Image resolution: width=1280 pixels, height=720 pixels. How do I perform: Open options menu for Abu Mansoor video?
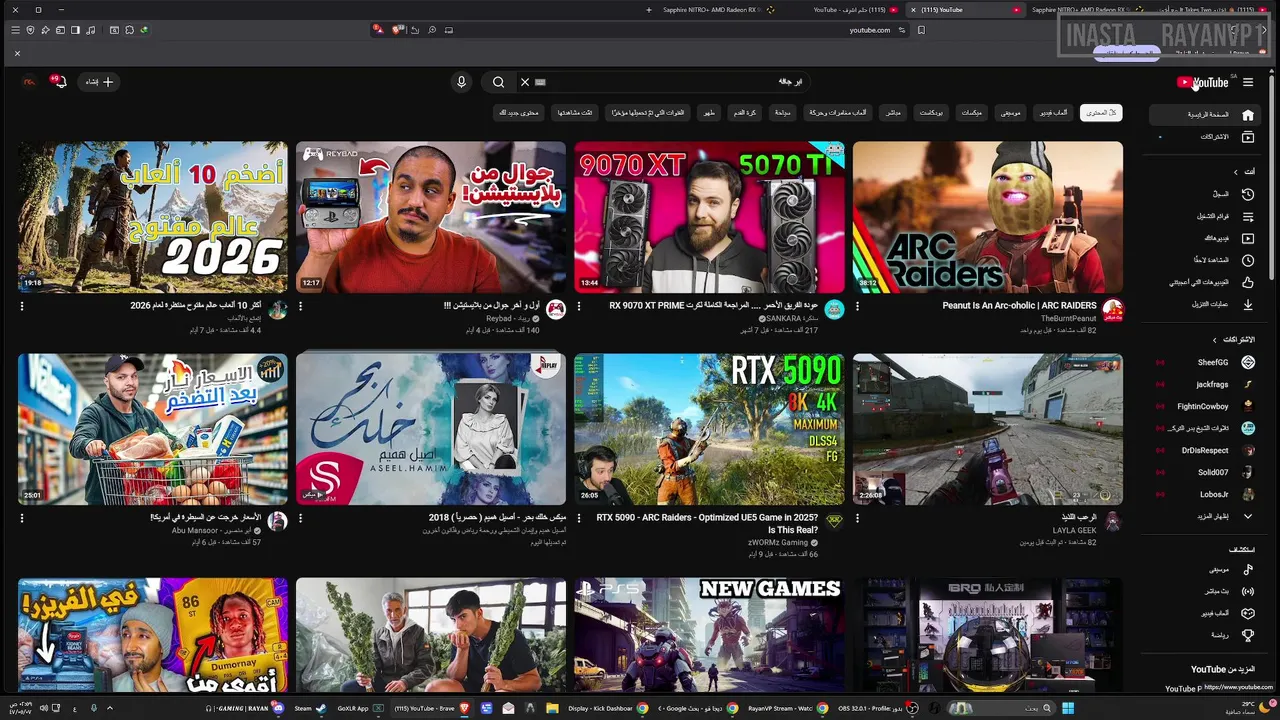(22, 519)
